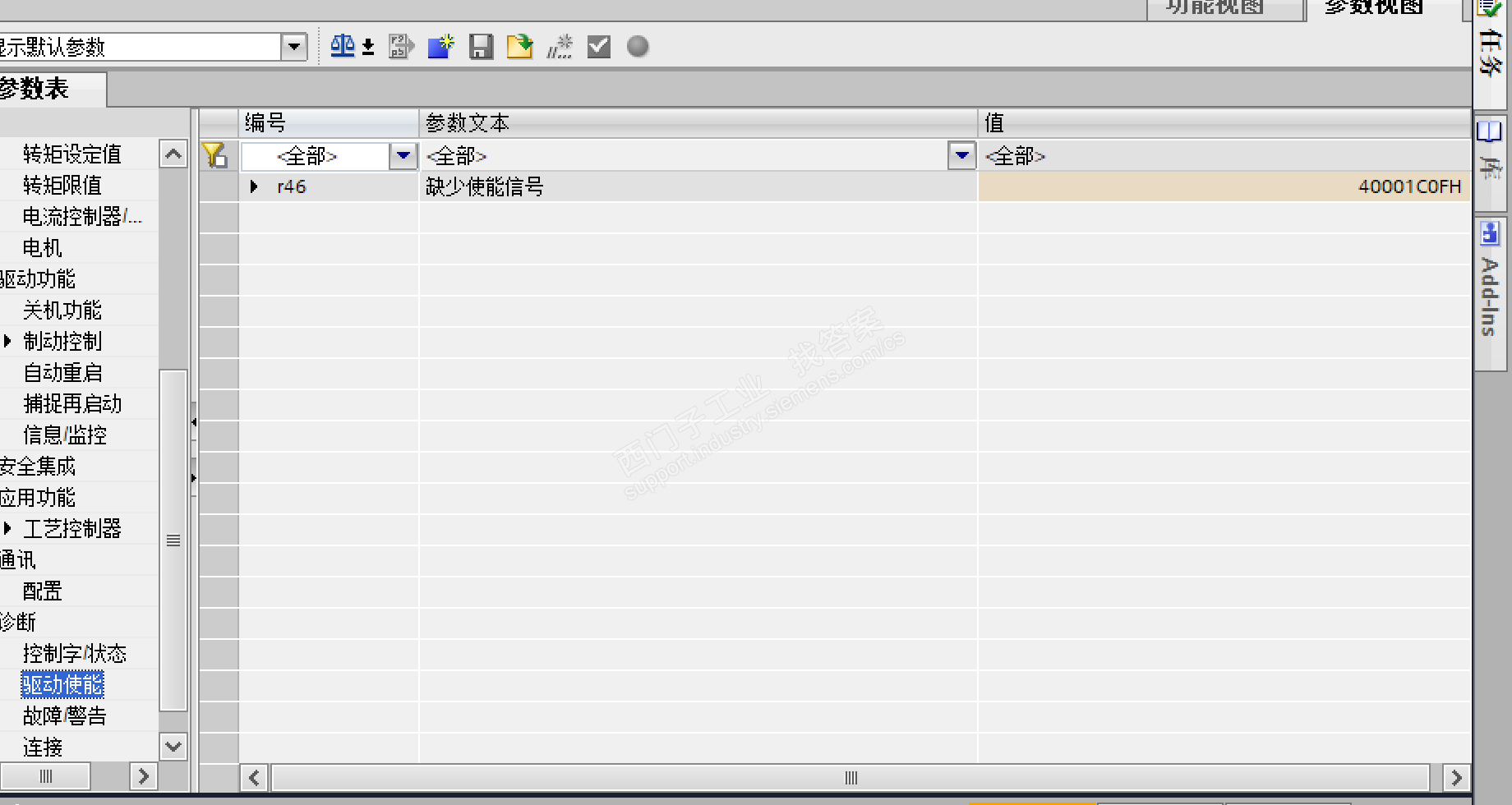
Task: Click the tree horizontal scroll right arrow
Action: (x=143, y=775)
